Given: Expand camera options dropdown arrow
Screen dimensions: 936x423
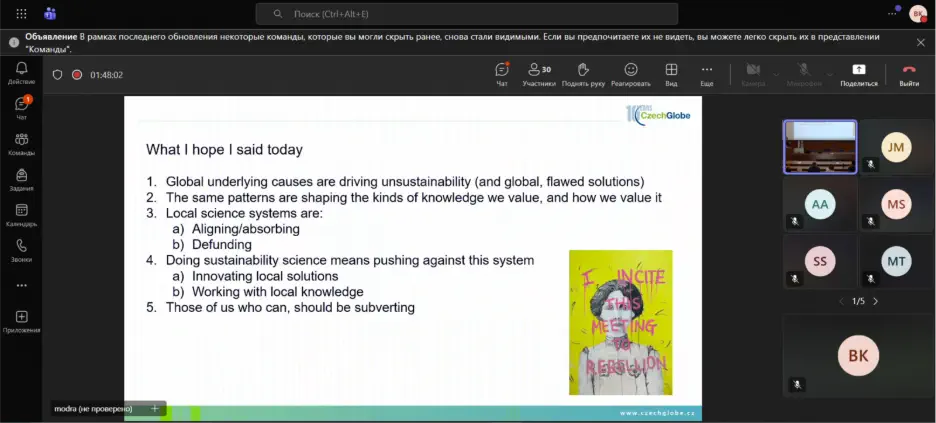Looking at the screenshot, I should click(776, 74).
